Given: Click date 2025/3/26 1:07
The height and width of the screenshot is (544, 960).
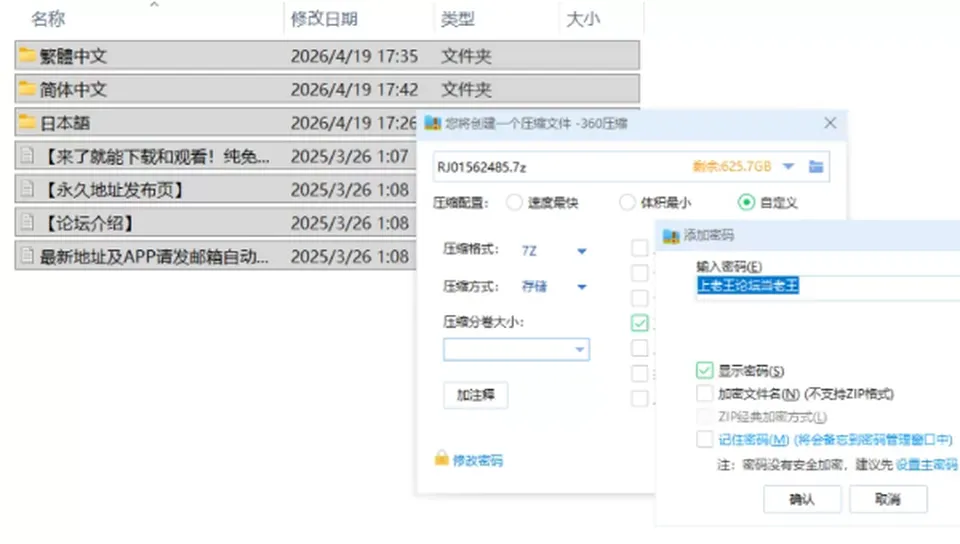Looking at the screenshot, I should coord(349,156).
